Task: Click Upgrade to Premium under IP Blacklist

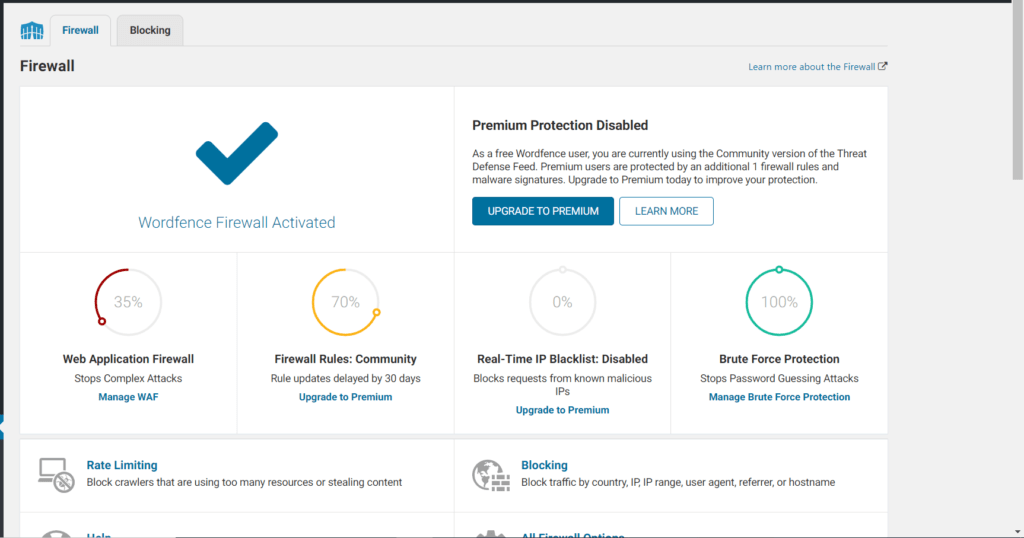Action: pos(562,410)
